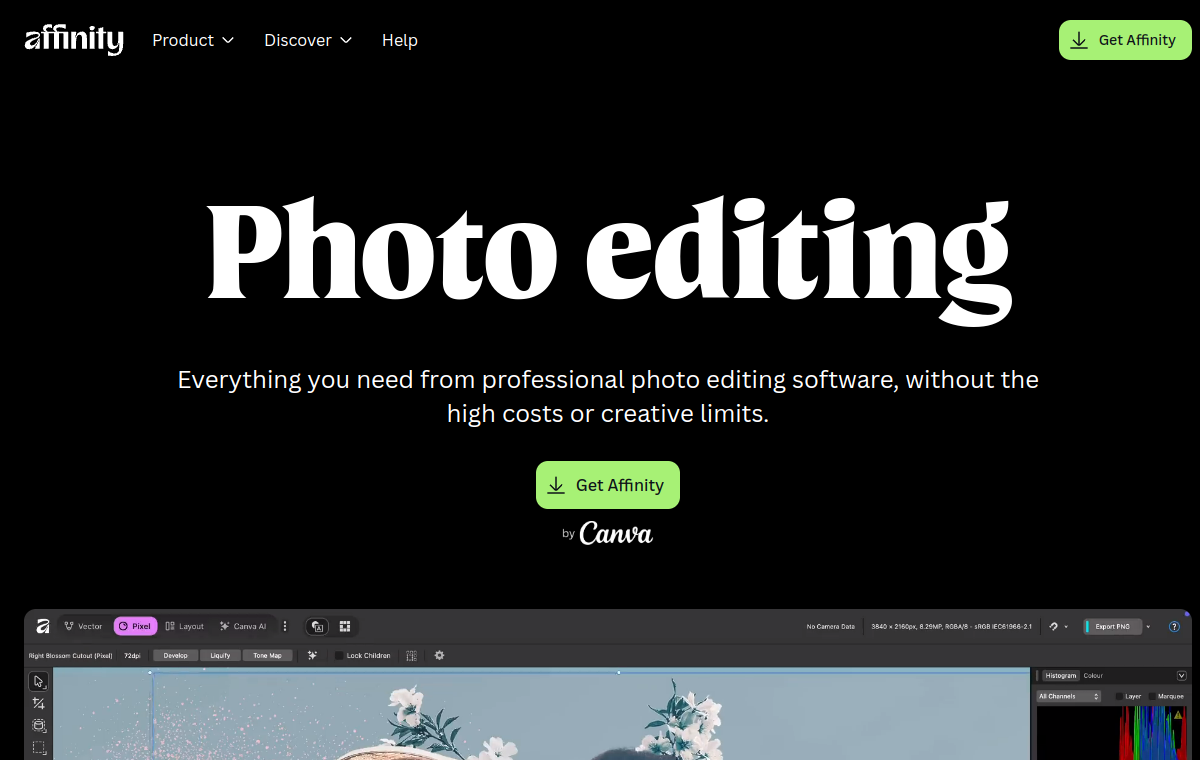Click the three-dot more options icon
The image size is (1200, 760).
click(x=285, y=626)
